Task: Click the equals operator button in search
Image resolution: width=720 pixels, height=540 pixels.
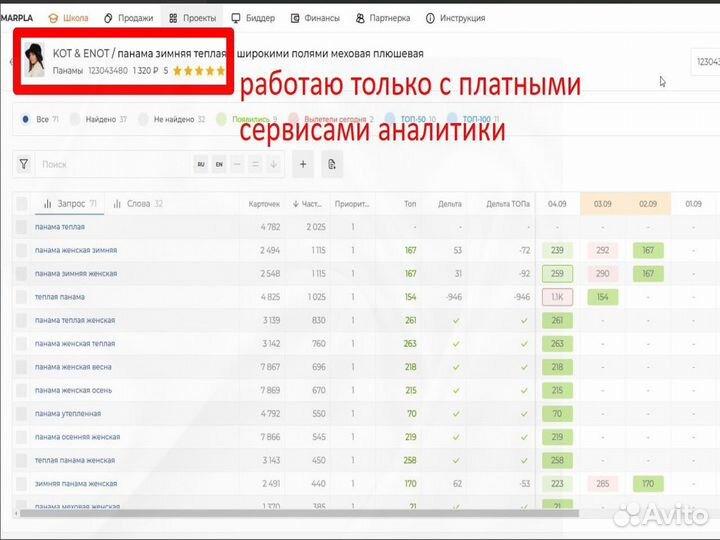Action: 255,164
